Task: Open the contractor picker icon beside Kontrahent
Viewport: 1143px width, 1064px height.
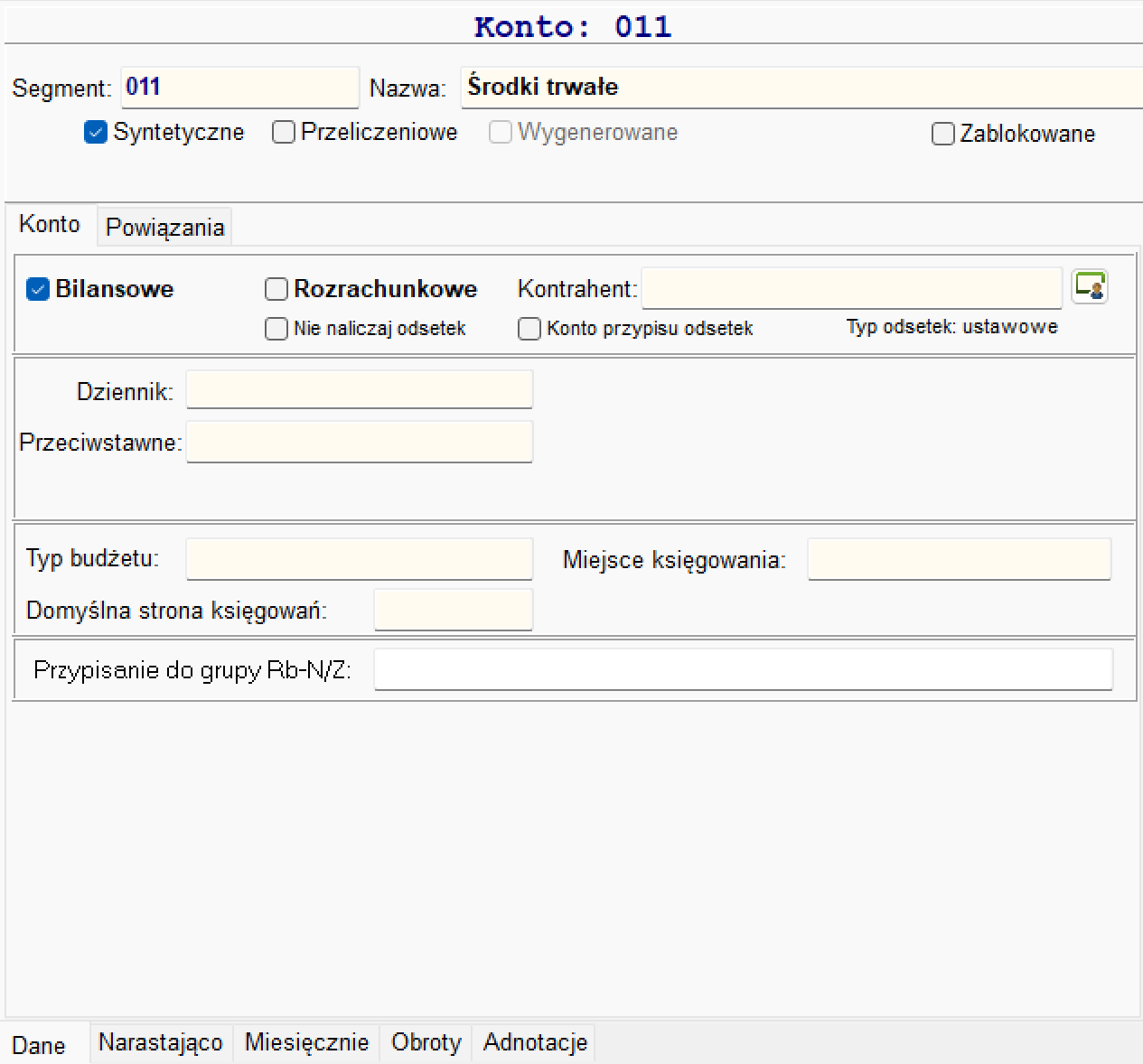Action: coord(1090,287)
